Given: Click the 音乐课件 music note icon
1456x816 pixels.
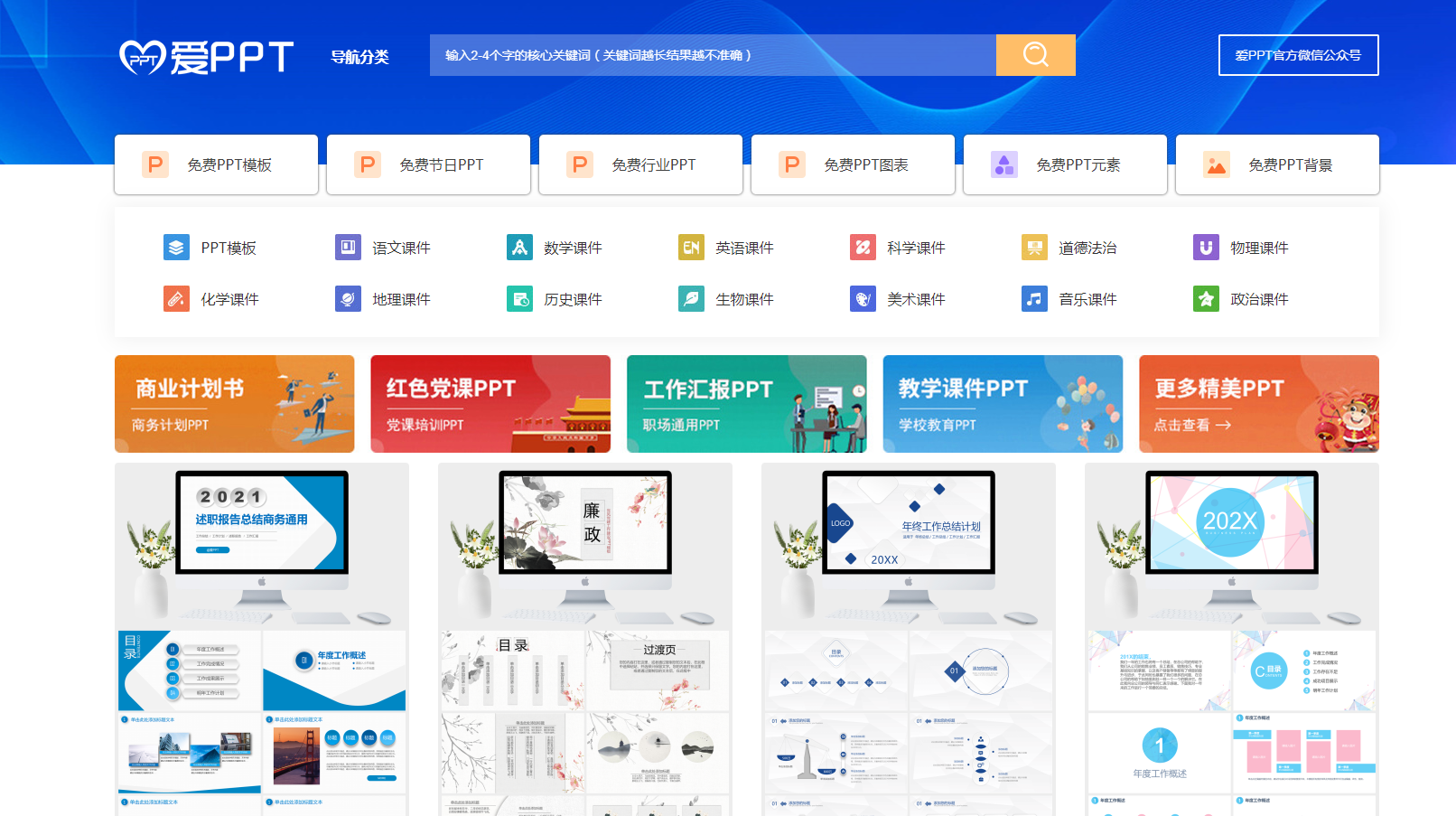Looking at the screenshot, I should [1033, 298].
